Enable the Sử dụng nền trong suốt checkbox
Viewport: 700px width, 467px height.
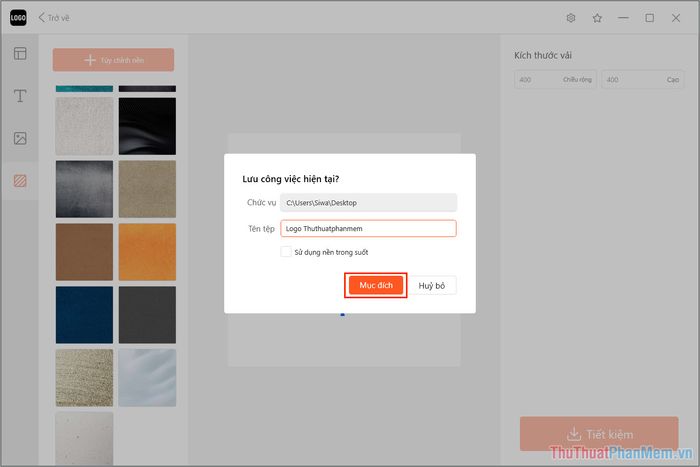click(x=286, y=252)
